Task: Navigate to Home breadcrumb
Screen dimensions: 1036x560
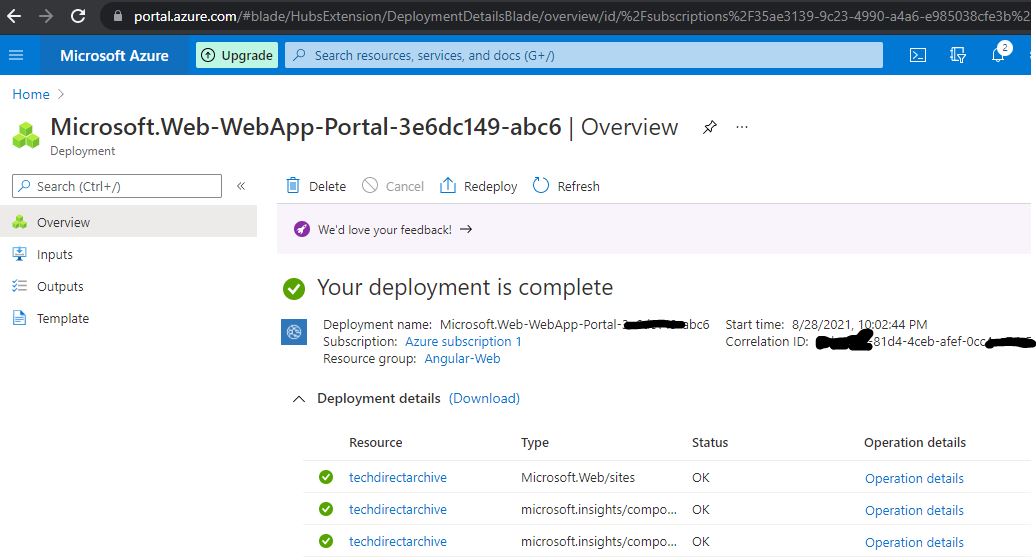Action: tap(30, 94)
